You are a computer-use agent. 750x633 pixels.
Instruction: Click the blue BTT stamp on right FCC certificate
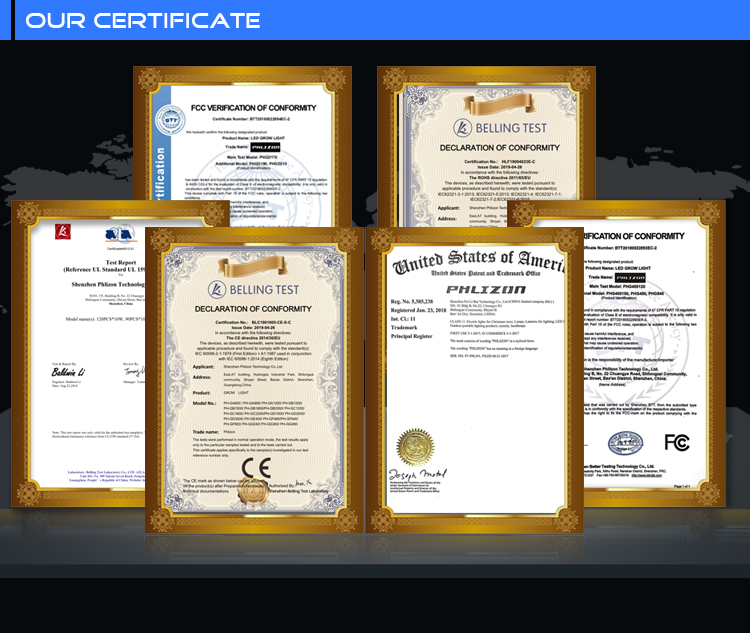(625, 443)
